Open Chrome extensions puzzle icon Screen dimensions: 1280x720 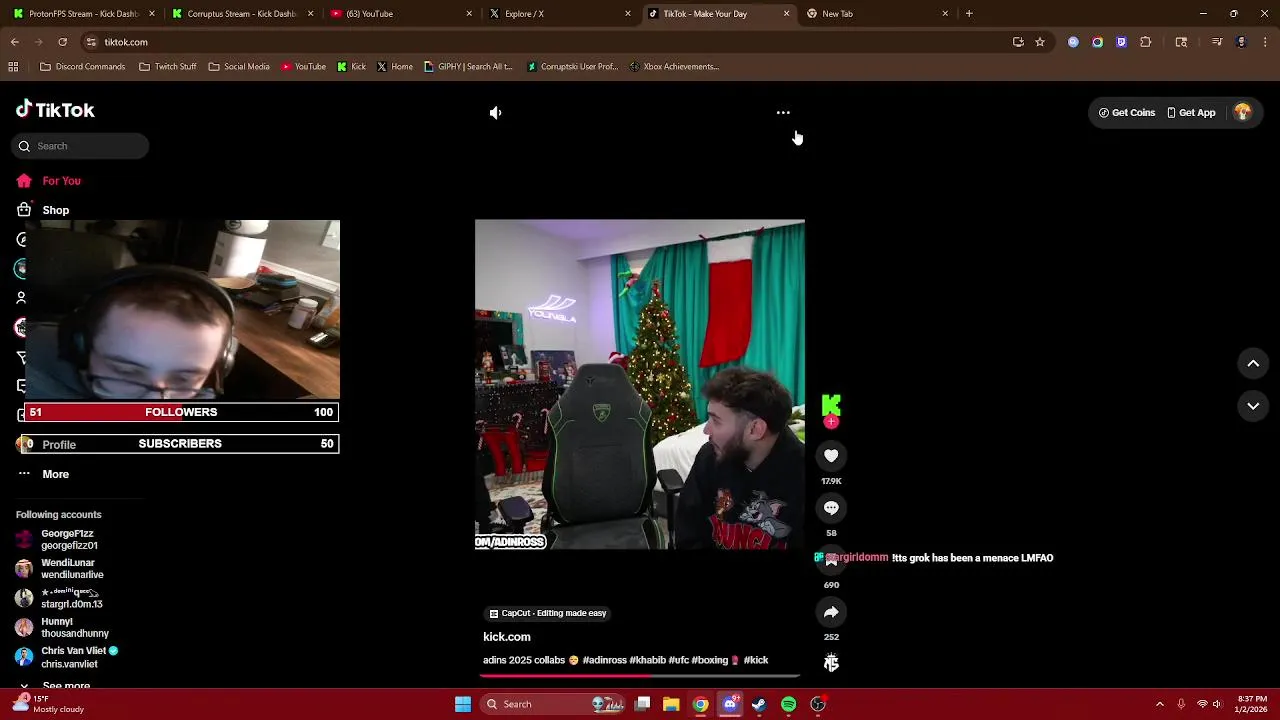pyautogui.click(x=1146, y=42)
